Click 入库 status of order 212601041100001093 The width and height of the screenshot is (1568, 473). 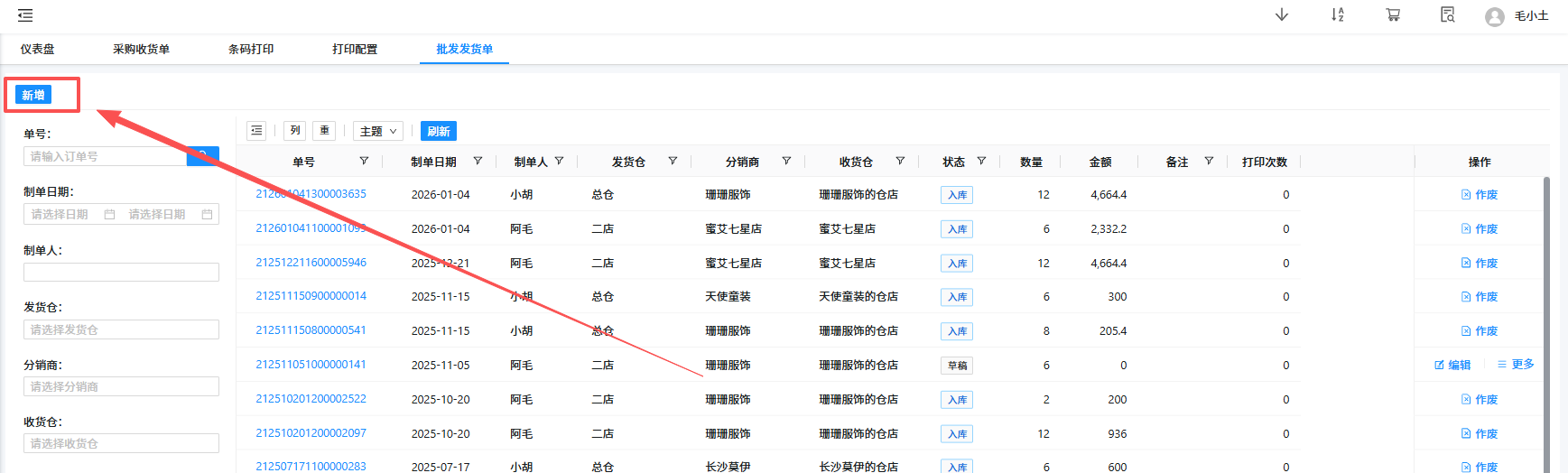pos(957,229)
